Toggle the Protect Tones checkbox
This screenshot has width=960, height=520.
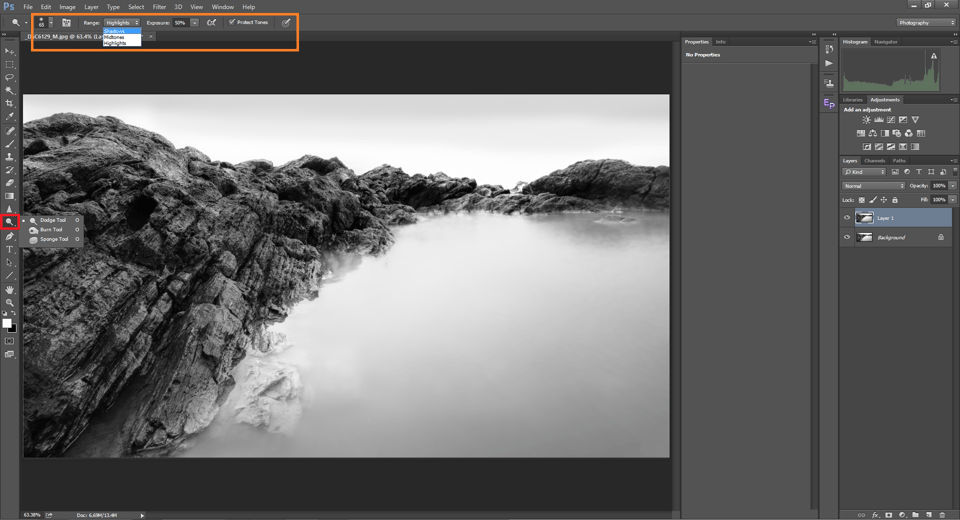232,22
